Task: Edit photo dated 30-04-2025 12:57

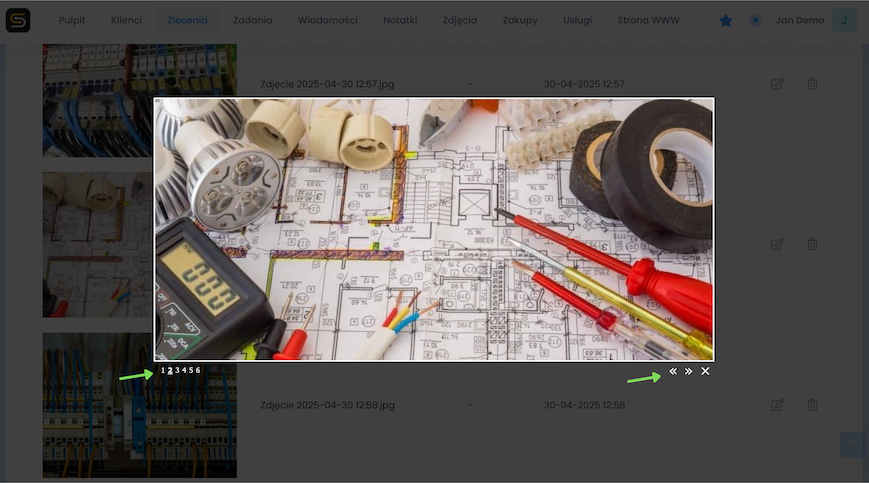Action: coord(778,84)
